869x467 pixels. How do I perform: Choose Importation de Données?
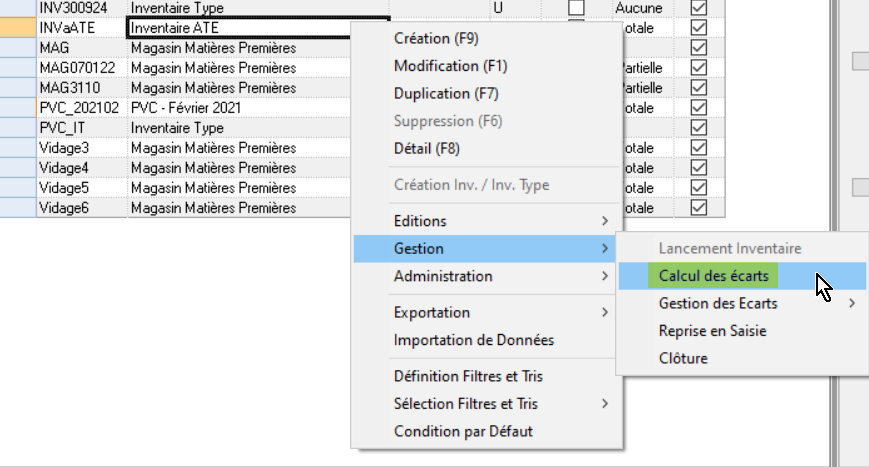(x=473, y=340)
